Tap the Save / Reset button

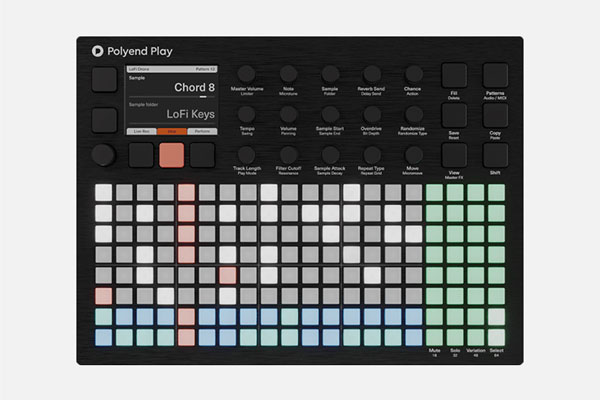[x=454, y=115]
